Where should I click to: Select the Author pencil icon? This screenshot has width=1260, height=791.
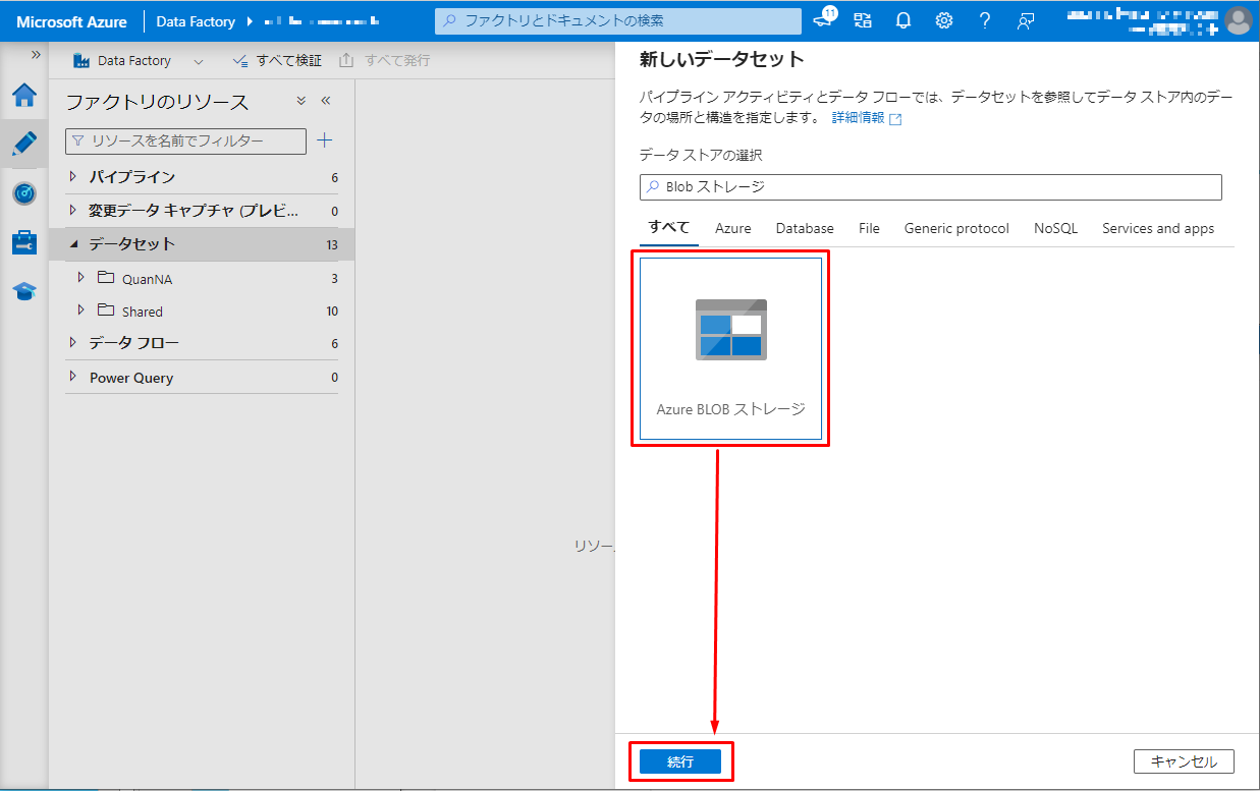[24, 143]
